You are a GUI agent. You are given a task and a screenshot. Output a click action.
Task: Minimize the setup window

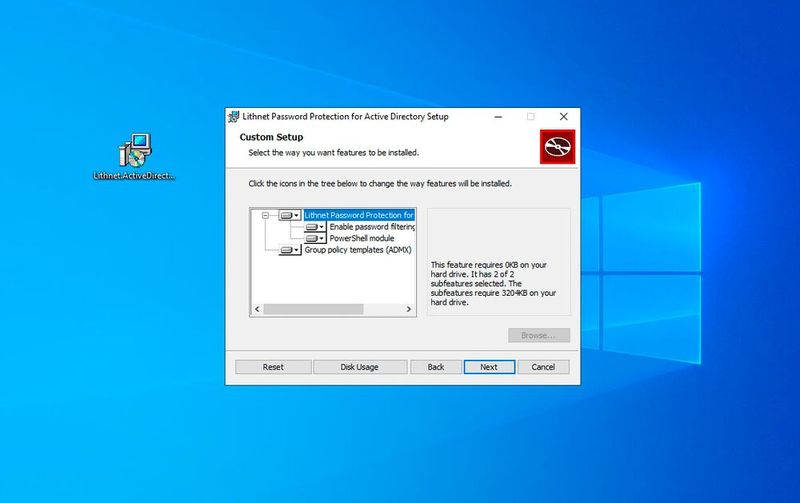tap(498, 117)
